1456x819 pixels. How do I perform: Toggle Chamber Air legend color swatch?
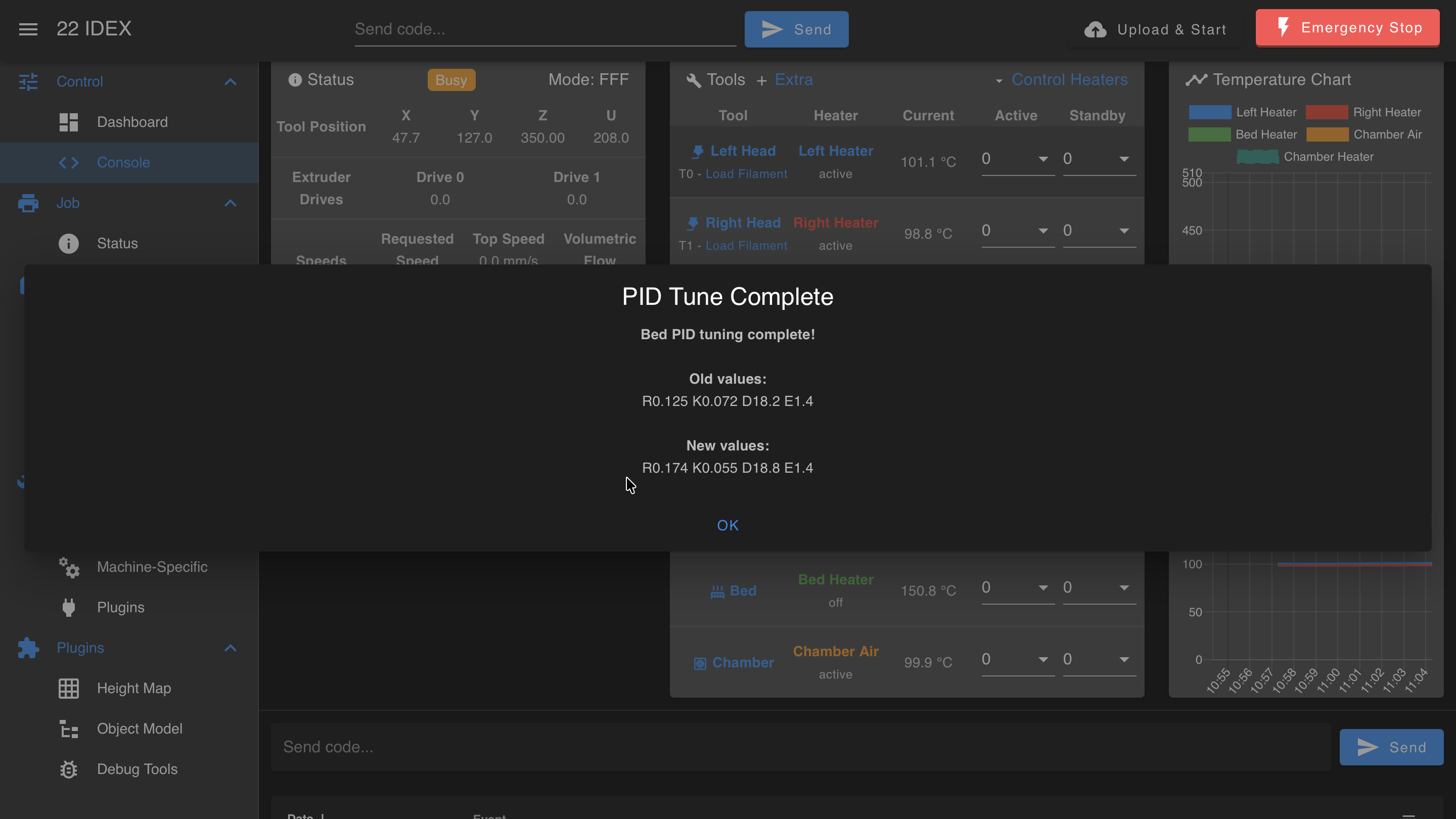point(1327,134)
